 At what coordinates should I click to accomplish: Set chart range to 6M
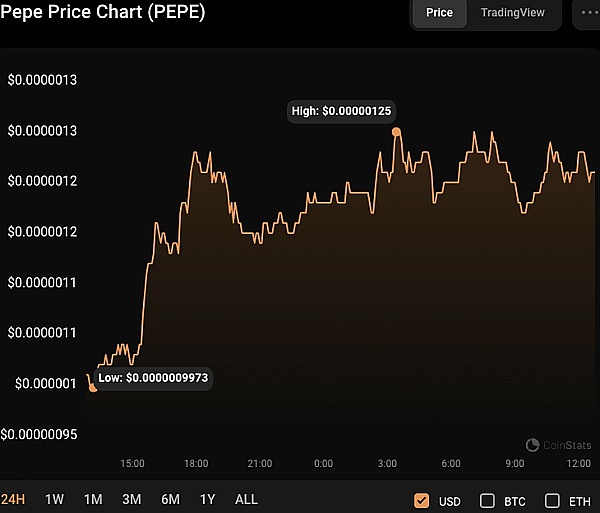[170, 499]
